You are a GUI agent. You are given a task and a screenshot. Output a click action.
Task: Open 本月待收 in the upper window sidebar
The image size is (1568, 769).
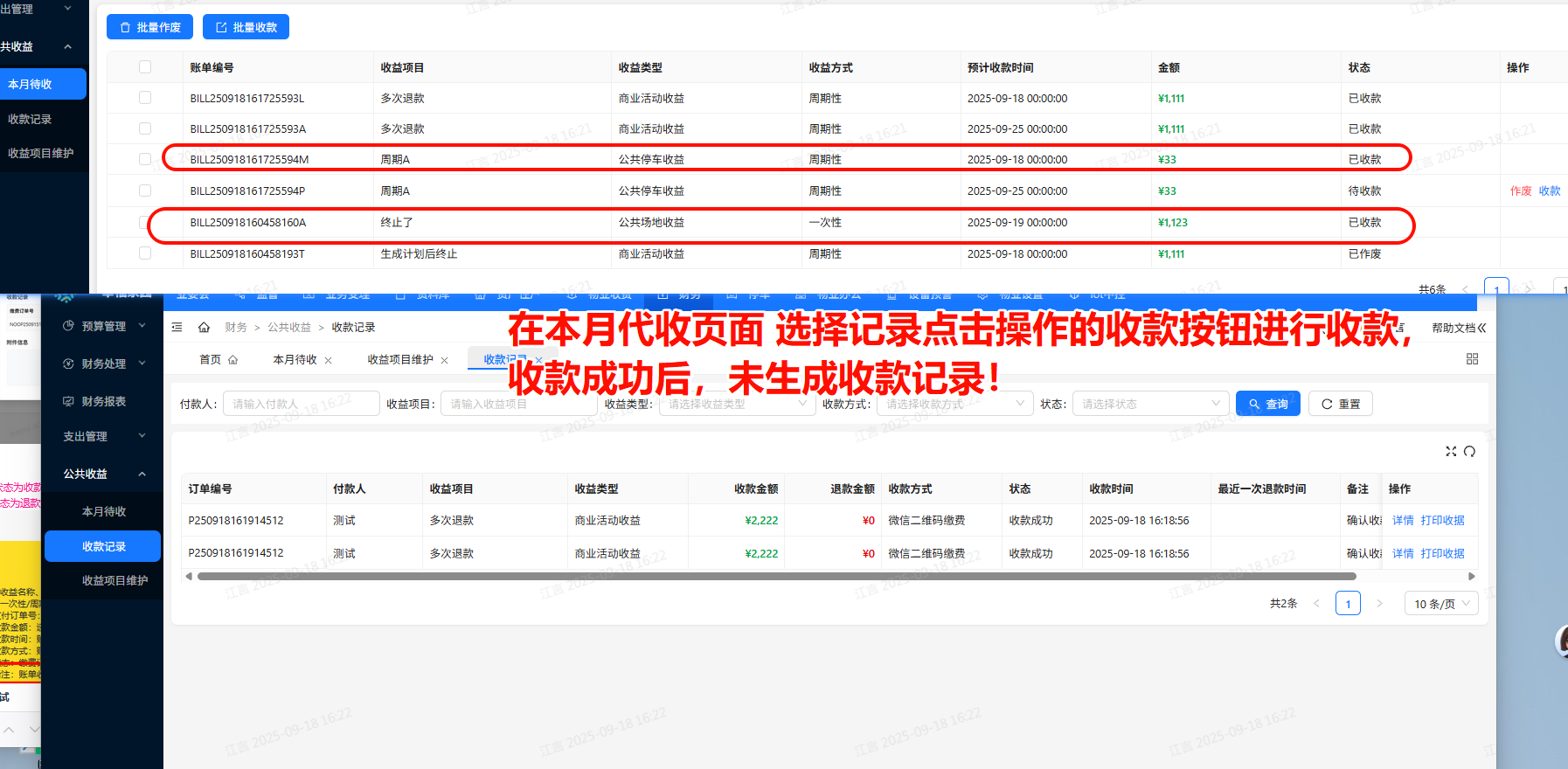pos(43,84)
